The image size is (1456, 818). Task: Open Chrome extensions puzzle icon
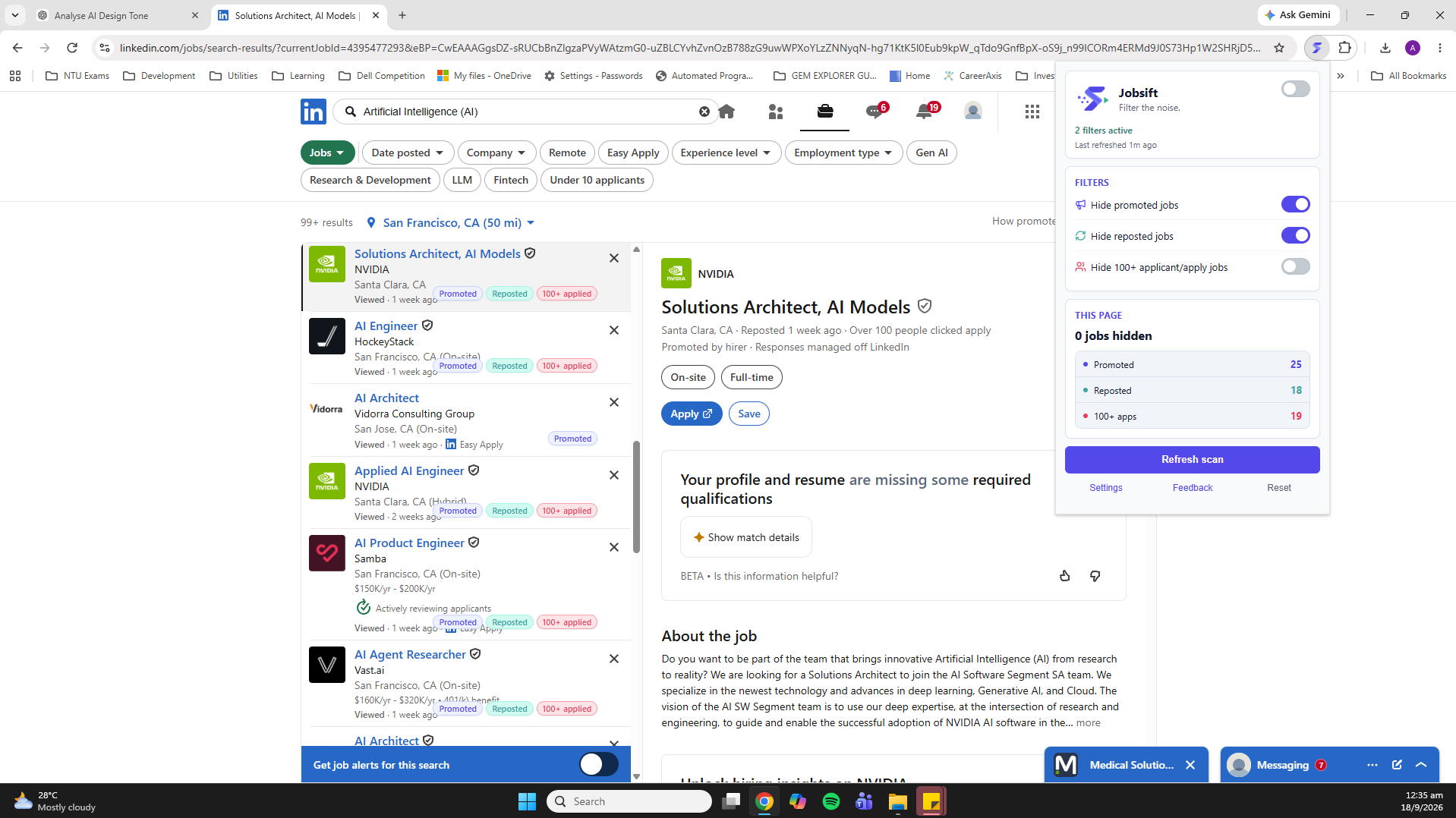pyautogui.click(x=1345, y=48)
